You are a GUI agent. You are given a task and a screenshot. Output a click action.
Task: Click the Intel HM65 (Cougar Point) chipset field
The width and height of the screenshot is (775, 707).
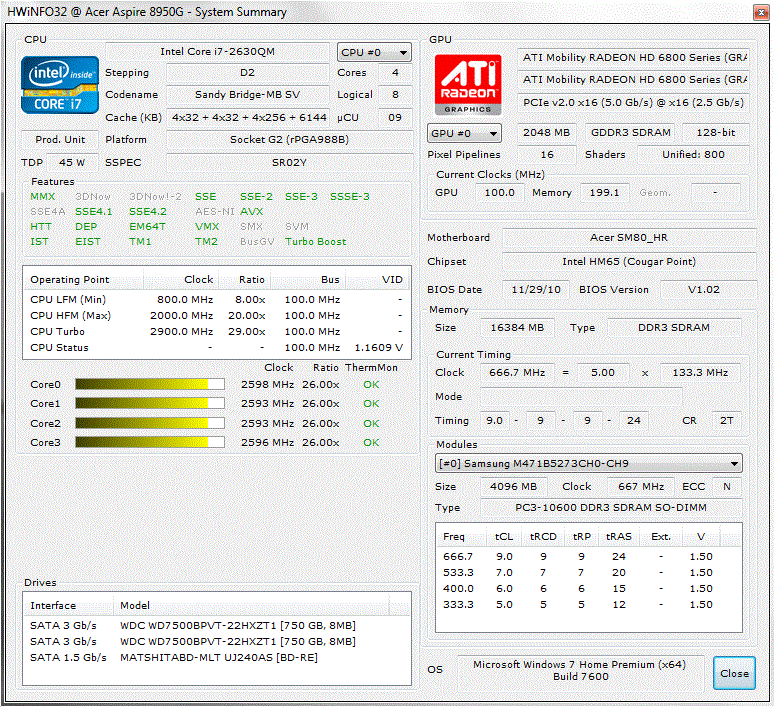tap(629, 261)
